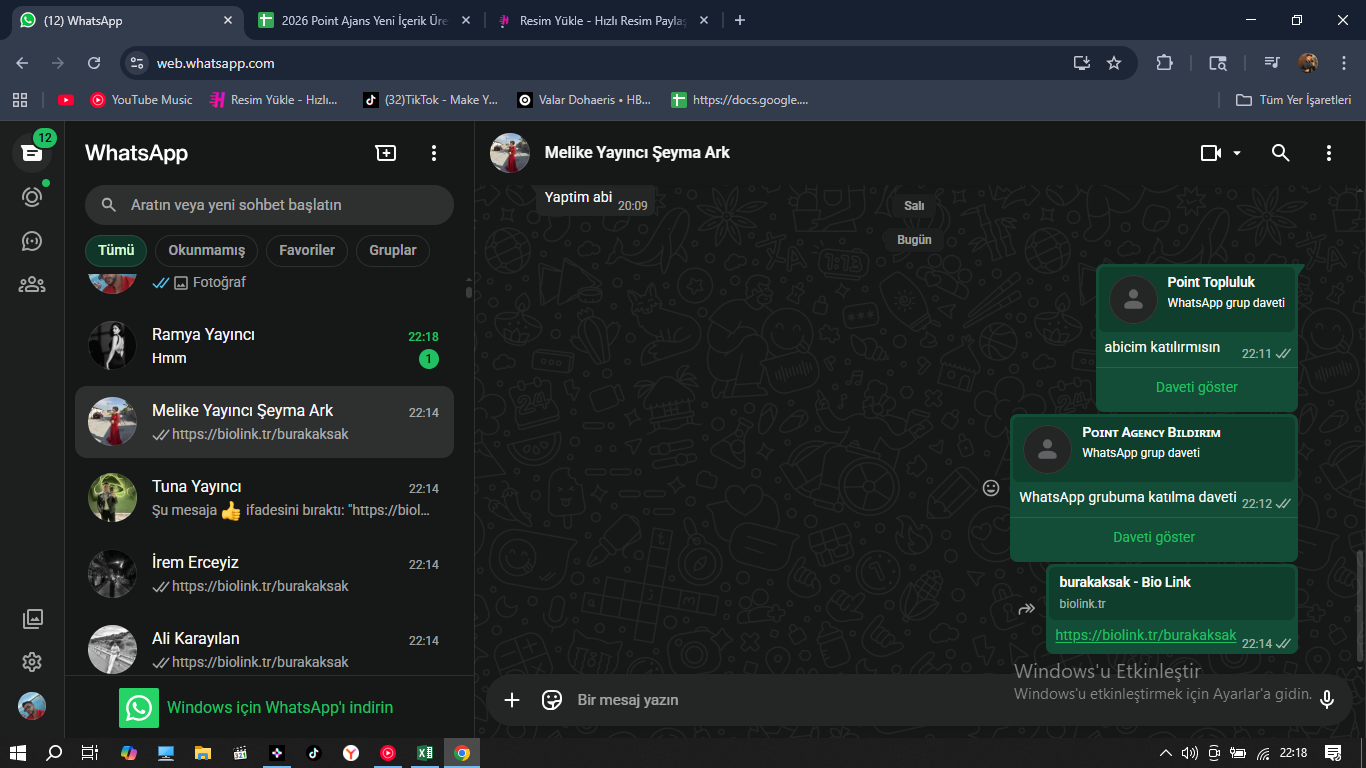Open the Windows Start menu
The image size is (1366, 768).
coord(18,753)
